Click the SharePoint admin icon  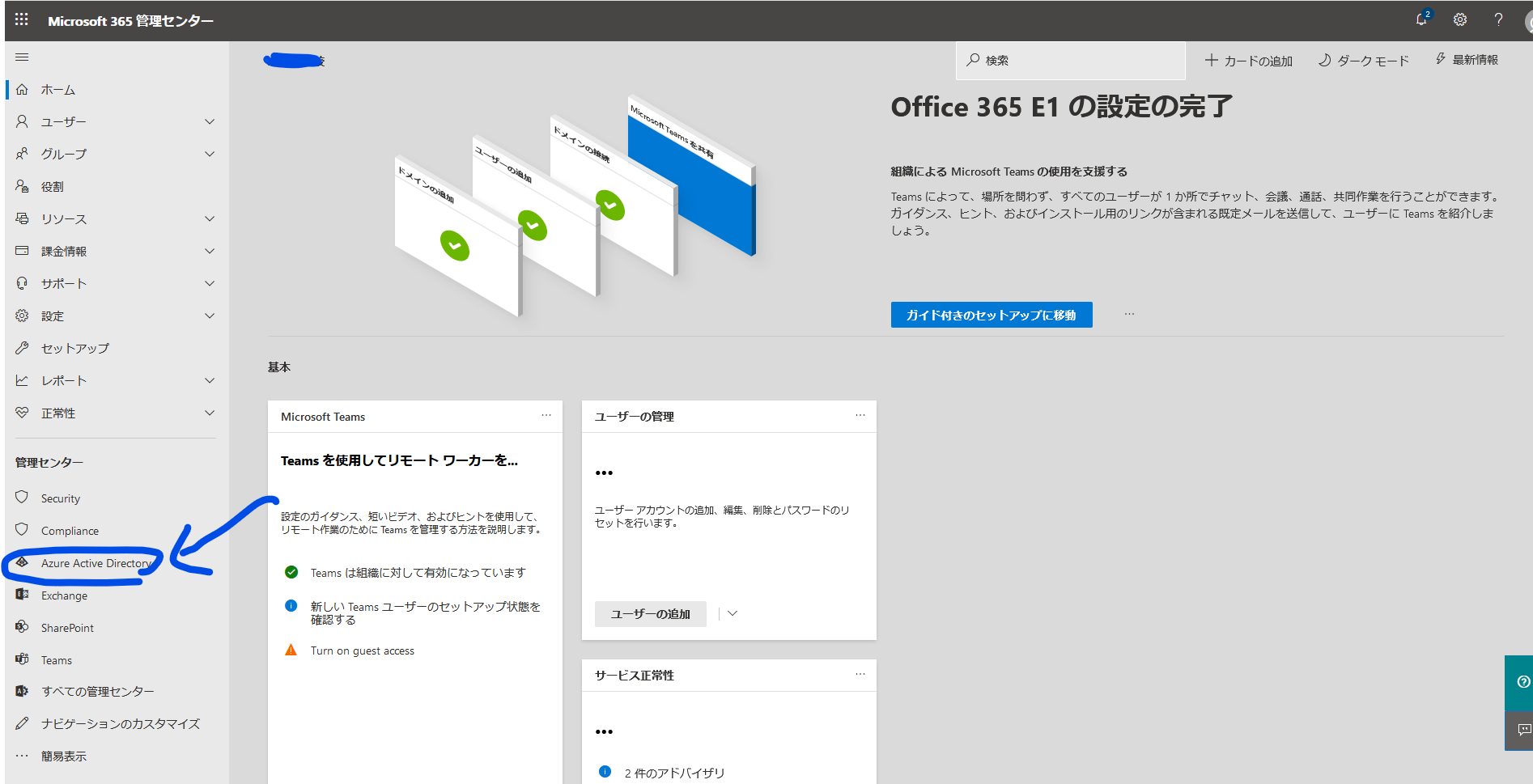22,627
